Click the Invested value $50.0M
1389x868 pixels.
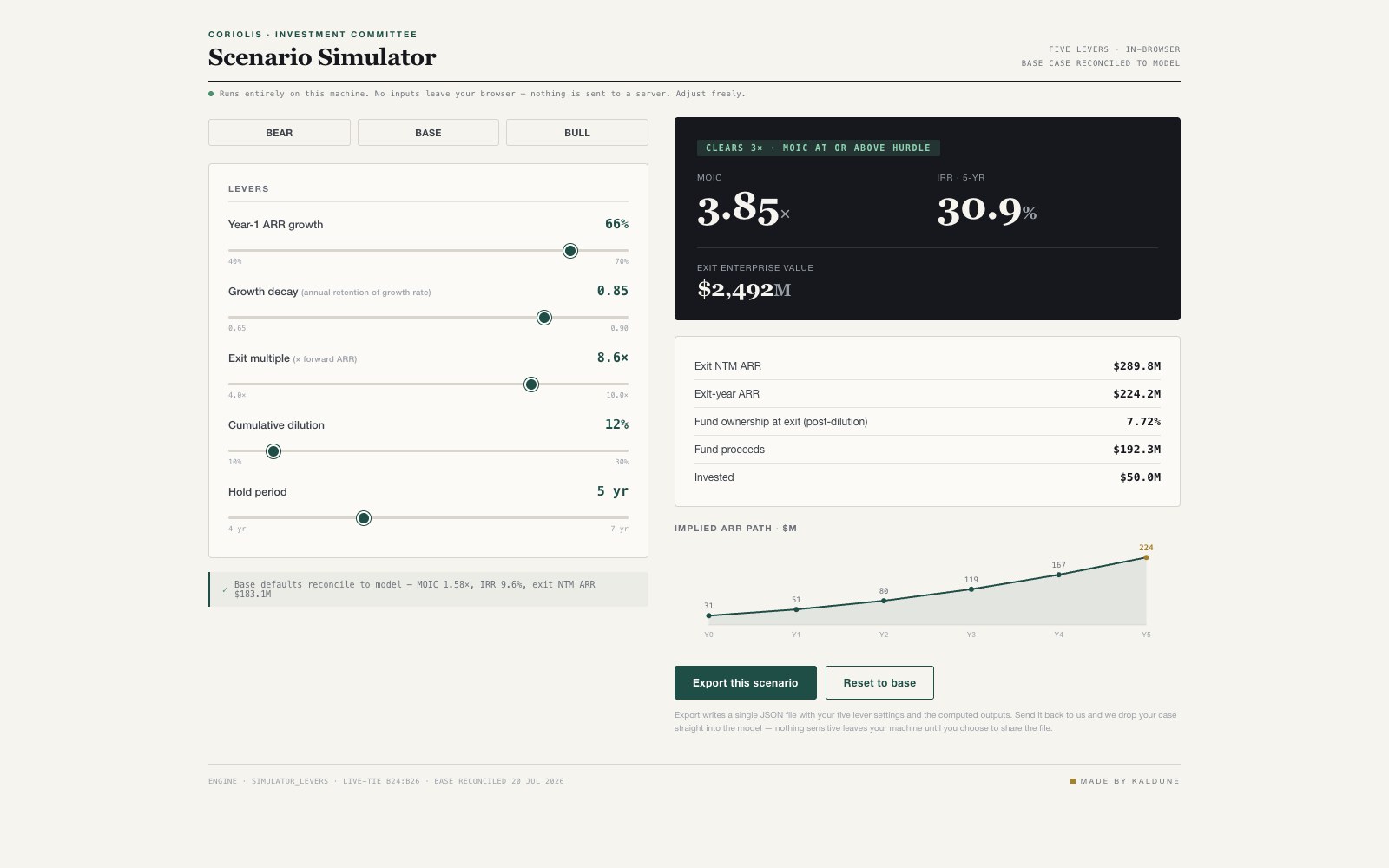[1140, 477]
